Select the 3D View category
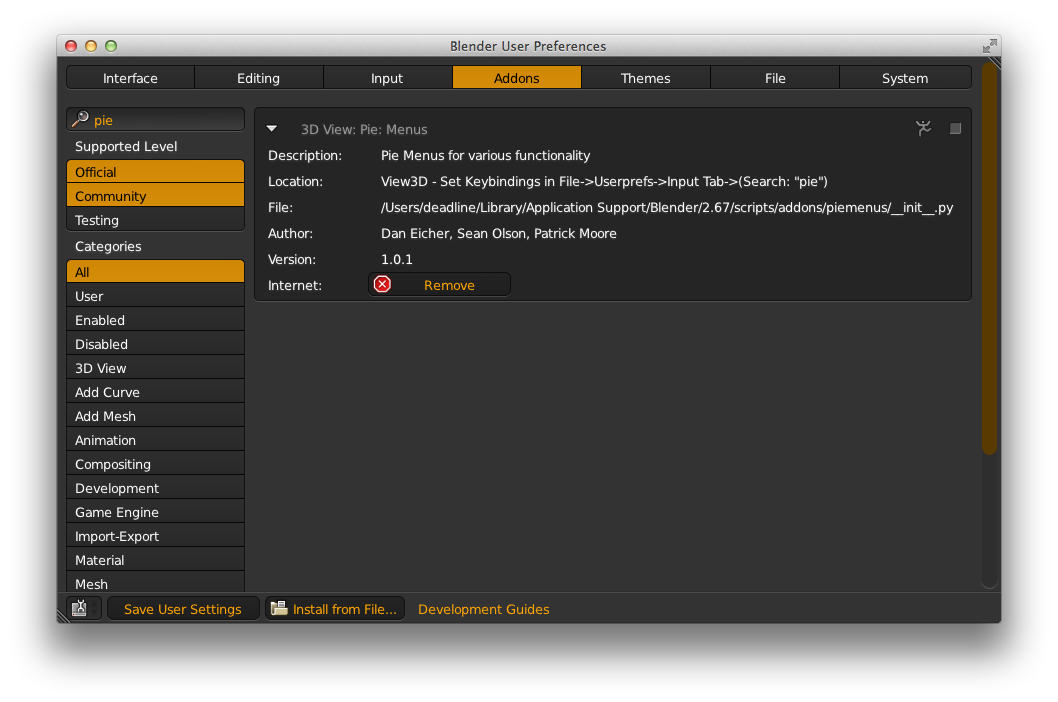This screenshot has height=702, width=1058. (x=156, y=368)
